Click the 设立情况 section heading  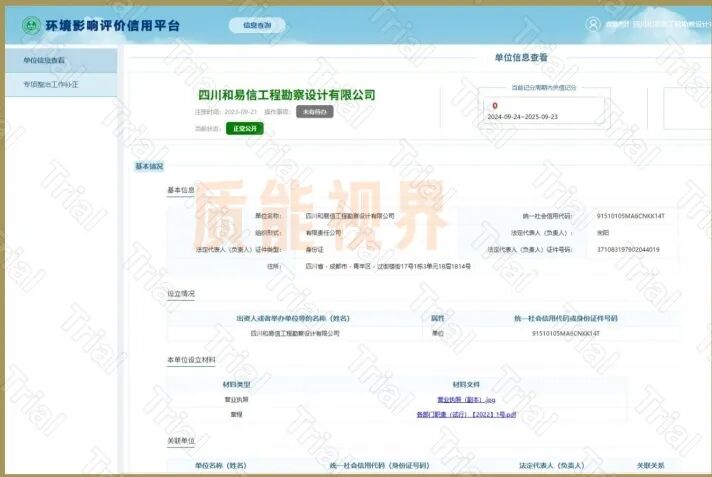click(x=181, y=294)
